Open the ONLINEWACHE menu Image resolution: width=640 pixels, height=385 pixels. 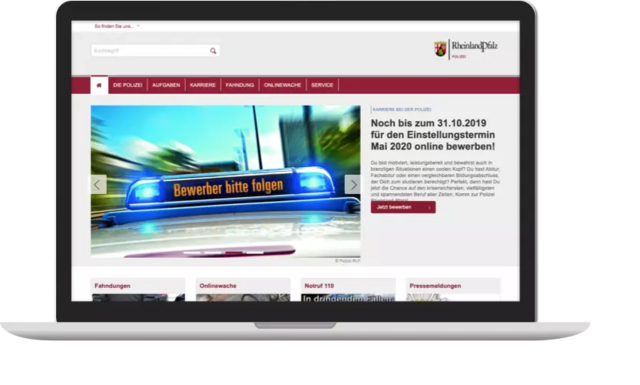282,85
